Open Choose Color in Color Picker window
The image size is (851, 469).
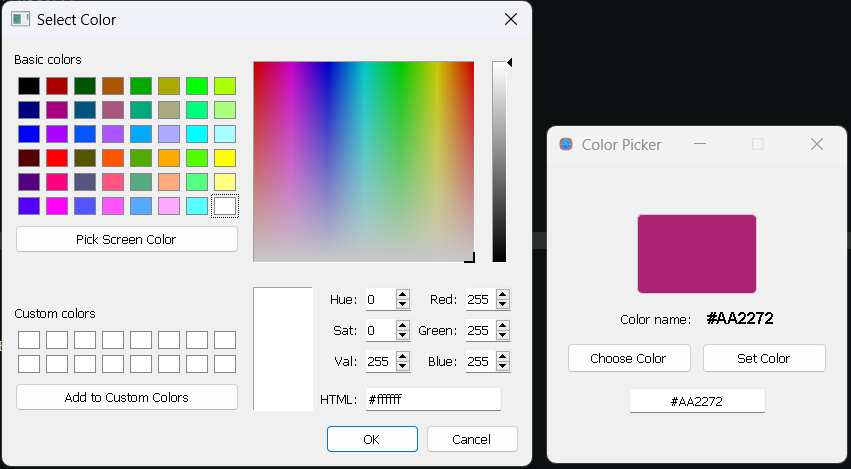point(629,358)
